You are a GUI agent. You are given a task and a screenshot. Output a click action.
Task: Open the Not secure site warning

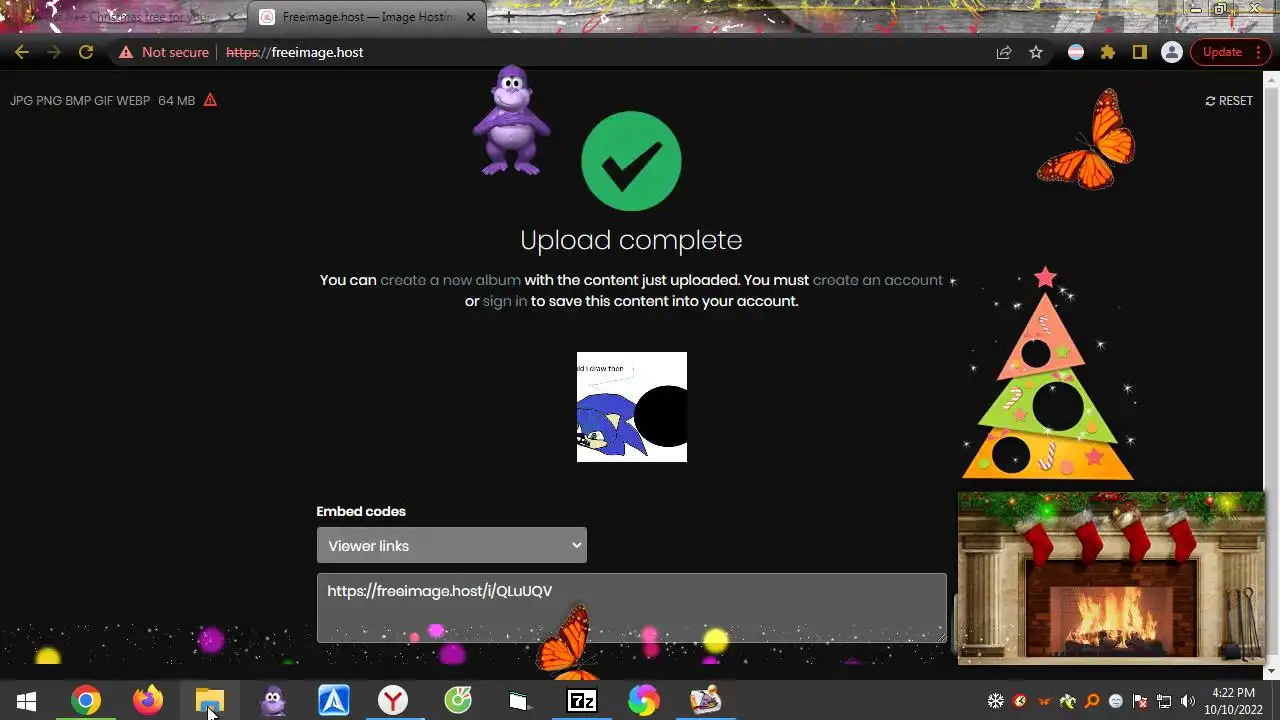pos(164,52)
